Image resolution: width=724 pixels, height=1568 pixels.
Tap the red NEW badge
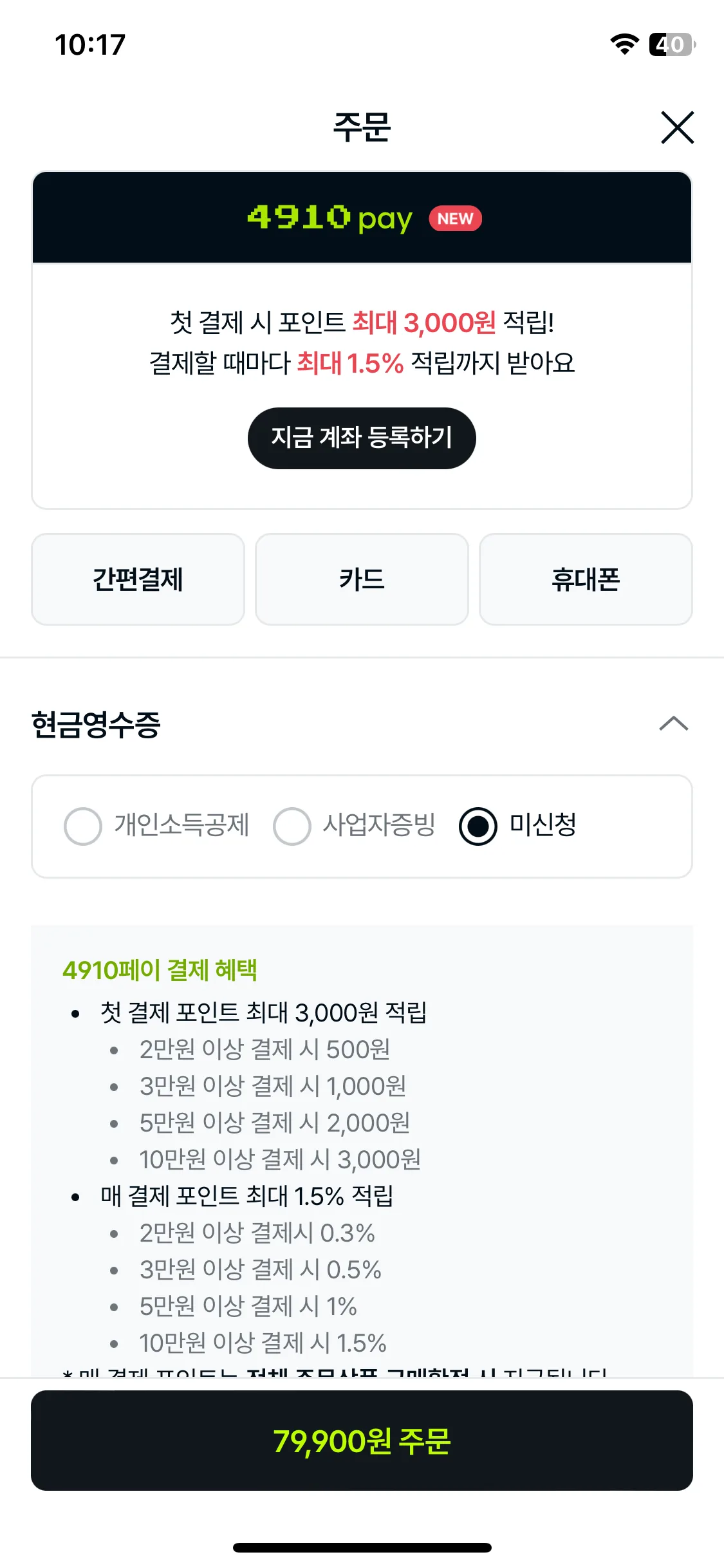click(455, 218)
